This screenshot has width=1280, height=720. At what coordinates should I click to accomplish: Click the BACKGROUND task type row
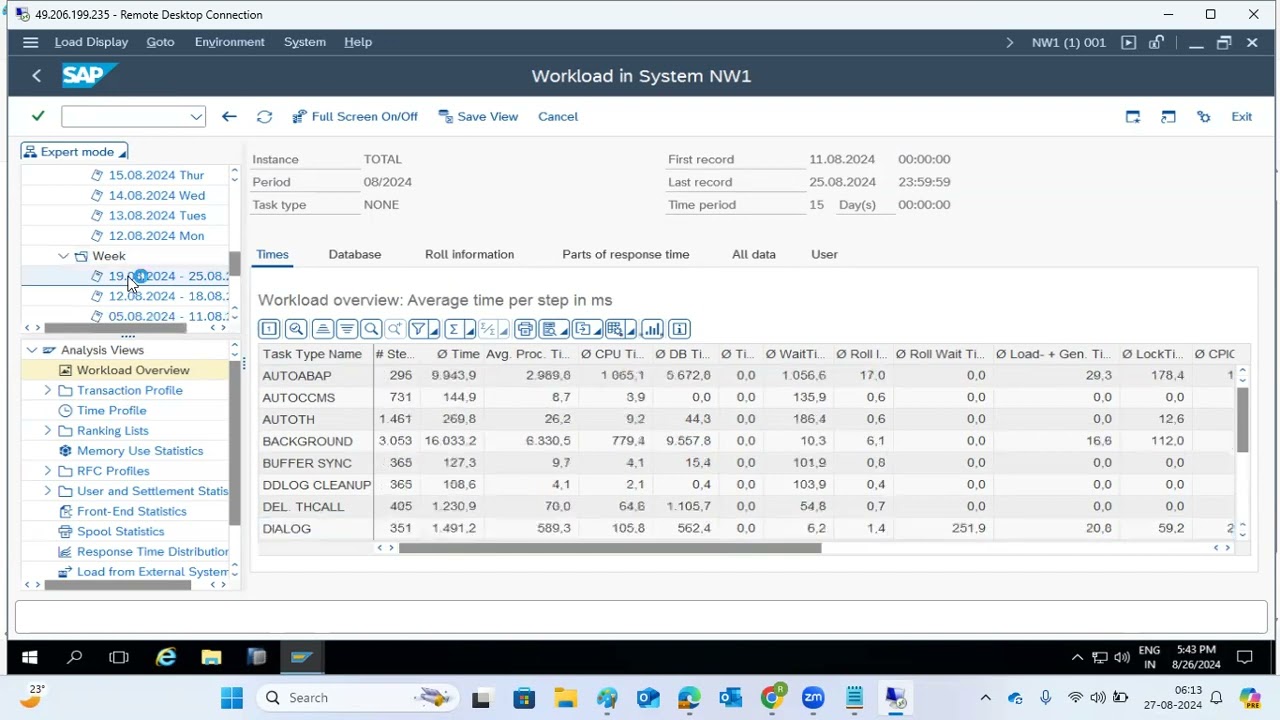pyautogui.click(x=307, y=441)
